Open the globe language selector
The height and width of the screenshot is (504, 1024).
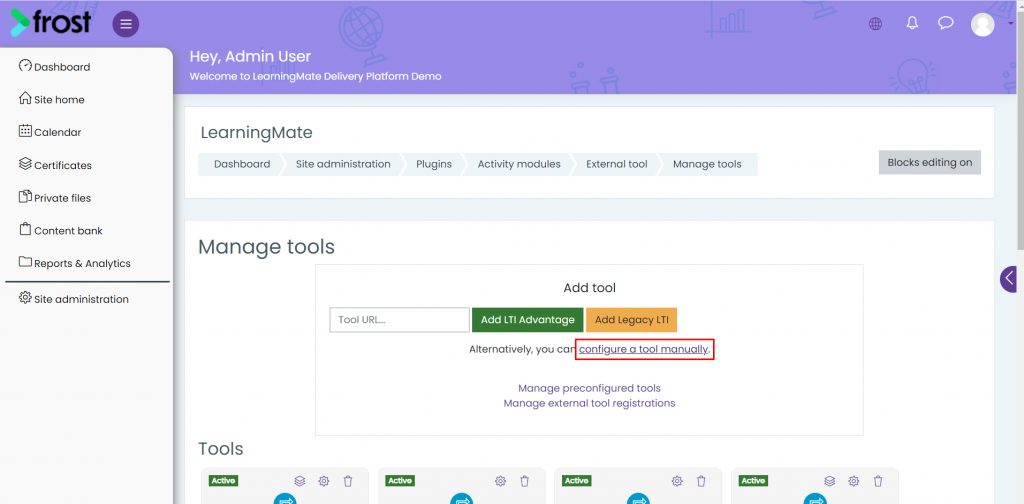click(875, 24)
